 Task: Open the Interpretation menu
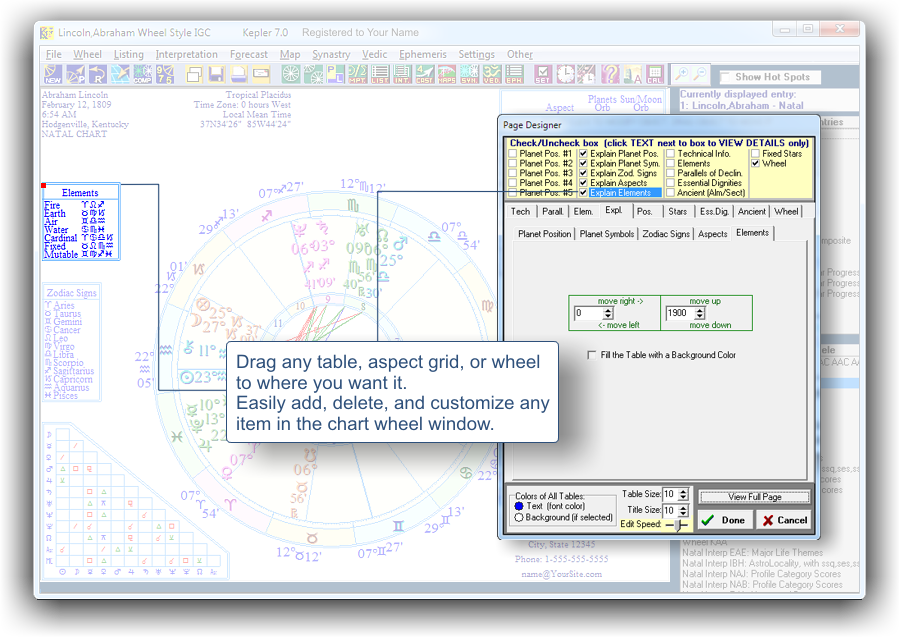tap(186, 54)
